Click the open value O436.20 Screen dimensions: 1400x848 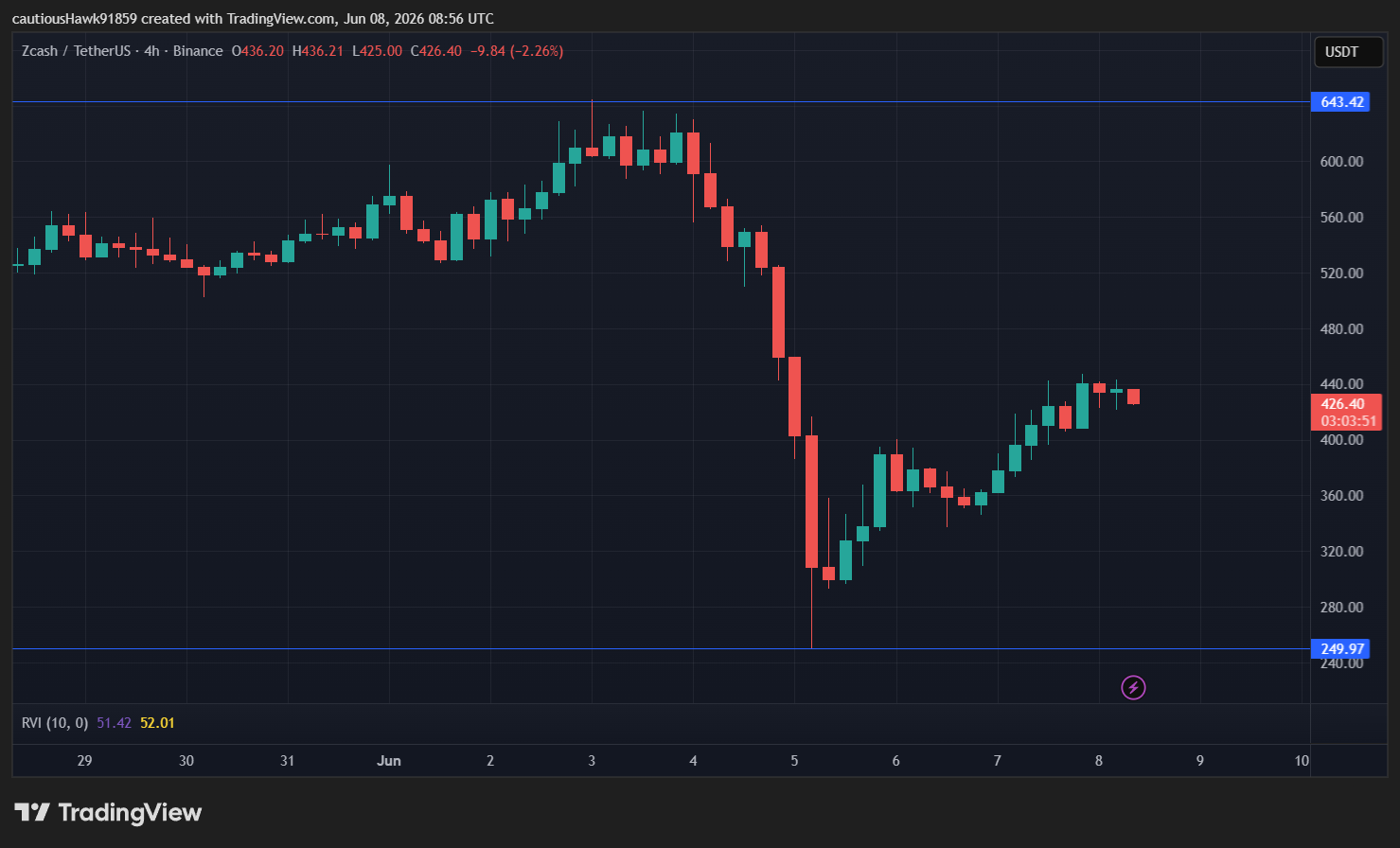pos(257,51)
